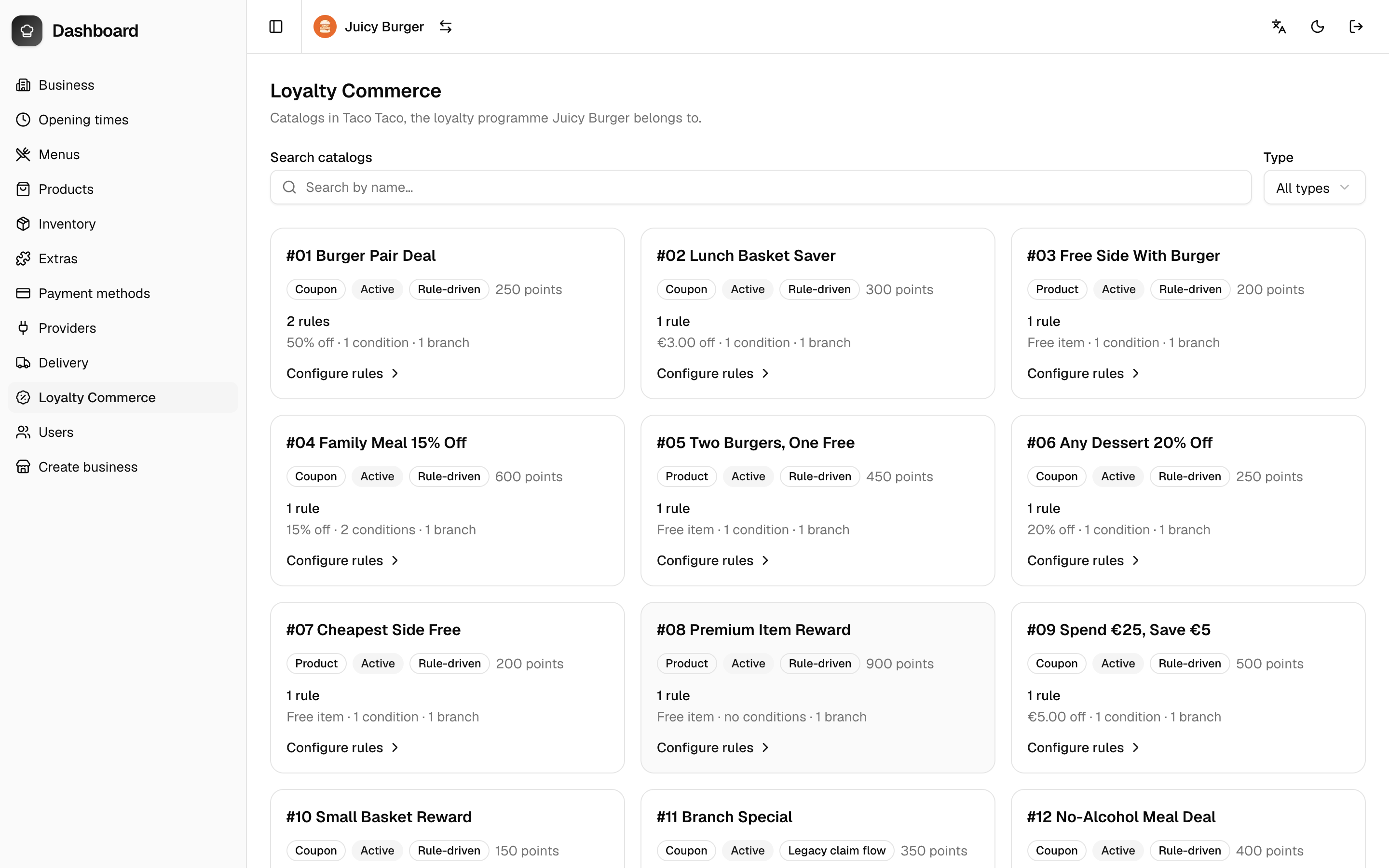The height and width of the screenshot is (868, 1389).
Task: Configure rules for #02 Lunch Basket Saver
Action: click(712, 373)
